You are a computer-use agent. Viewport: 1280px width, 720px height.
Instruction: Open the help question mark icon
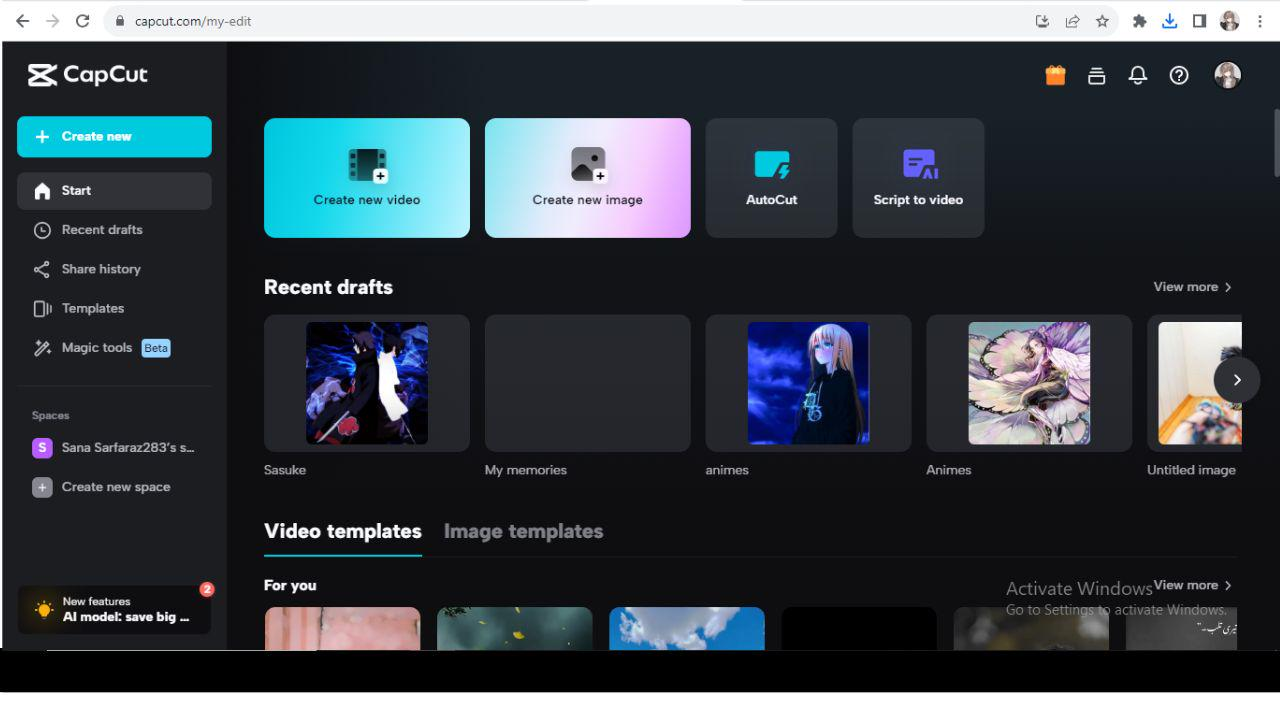tap(1179, 75)
